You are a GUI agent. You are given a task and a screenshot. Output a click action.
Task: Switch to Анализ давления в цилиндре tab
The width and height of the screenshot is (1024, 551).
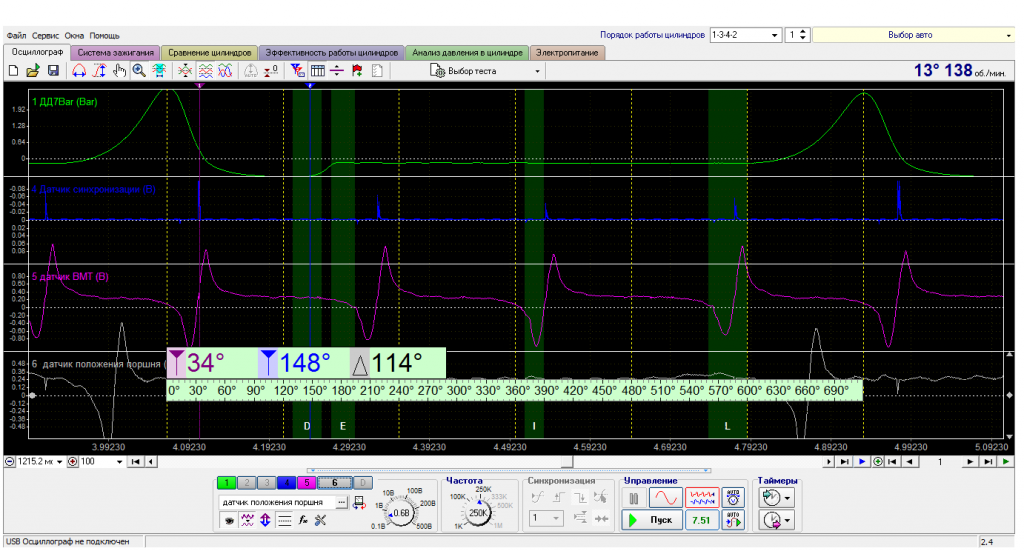click(x=467, y=53)
